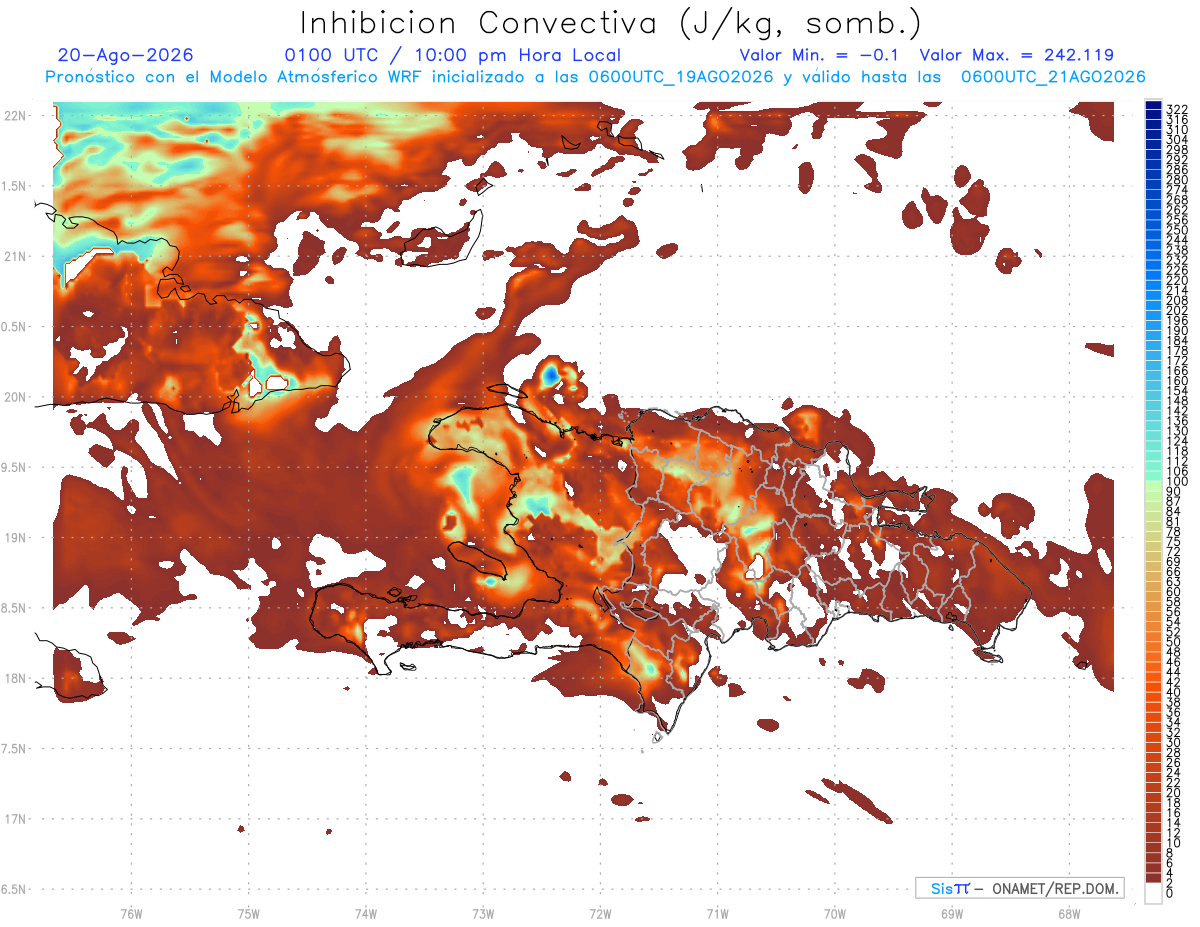The image size is (1200, 927).
Task: Click the '7.5N' latitude label
Action: [x=14, y=748]
